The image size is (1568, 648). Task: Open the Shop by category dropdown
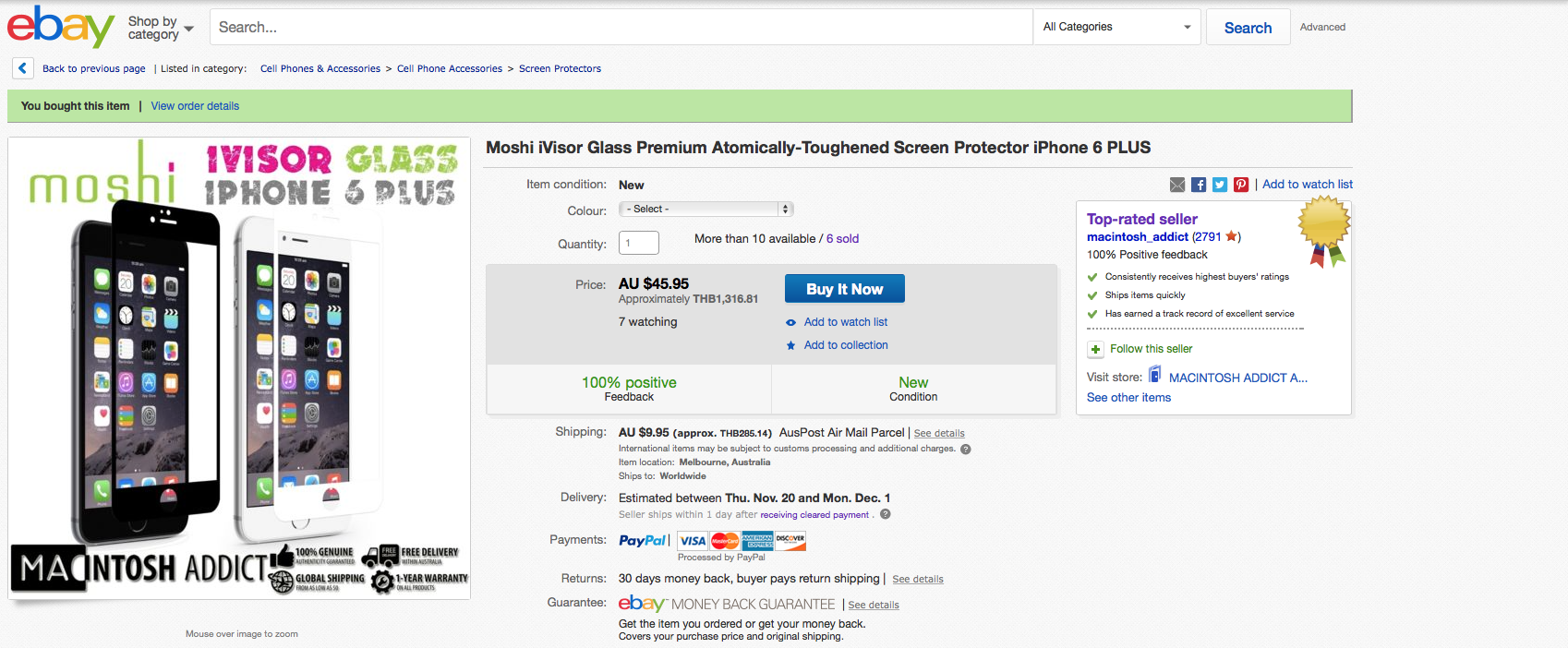click(x=161, y=28)
